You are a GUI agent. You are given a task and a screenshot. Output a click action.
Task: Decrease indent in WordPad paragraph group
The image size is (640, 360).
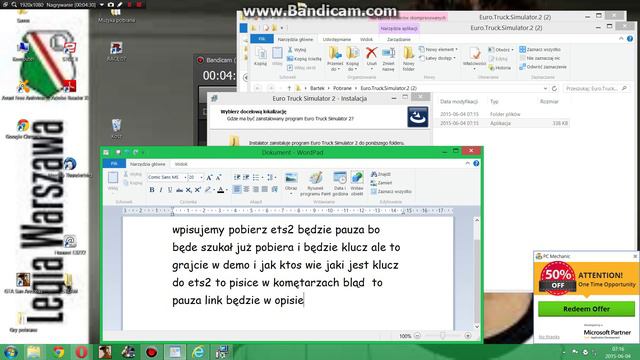click(237, 177)
